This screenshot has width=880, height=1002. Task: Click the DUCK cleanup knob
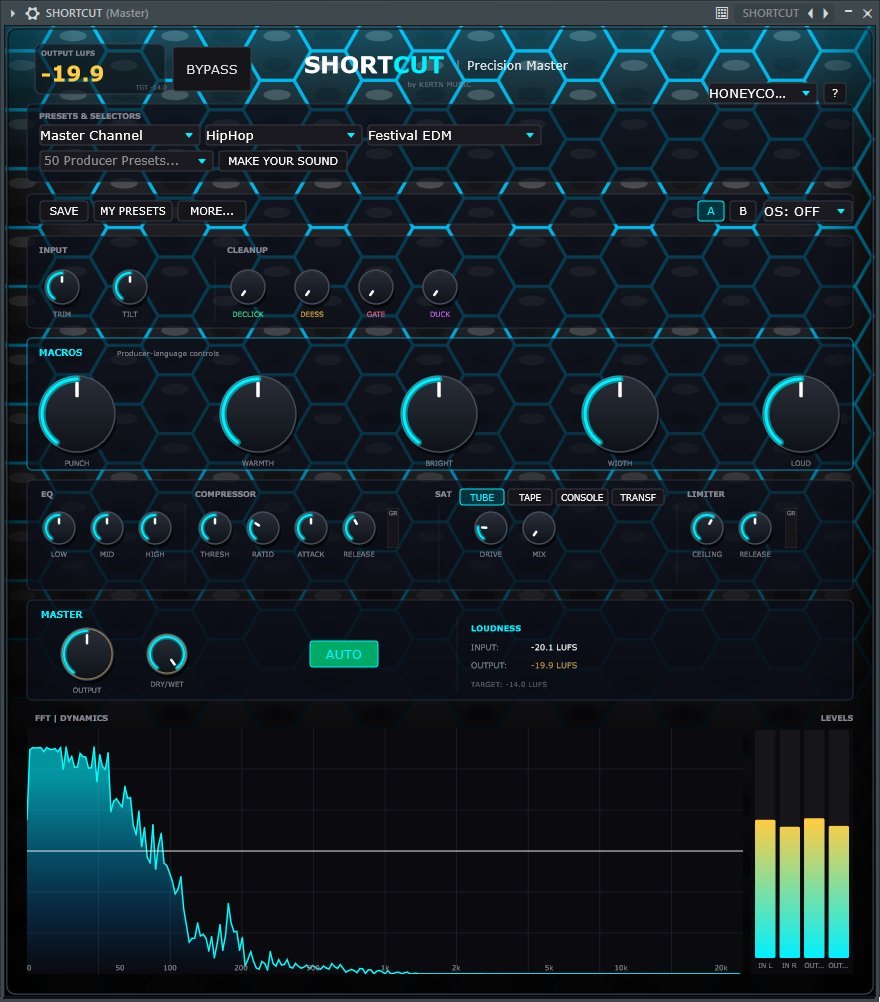440,287
